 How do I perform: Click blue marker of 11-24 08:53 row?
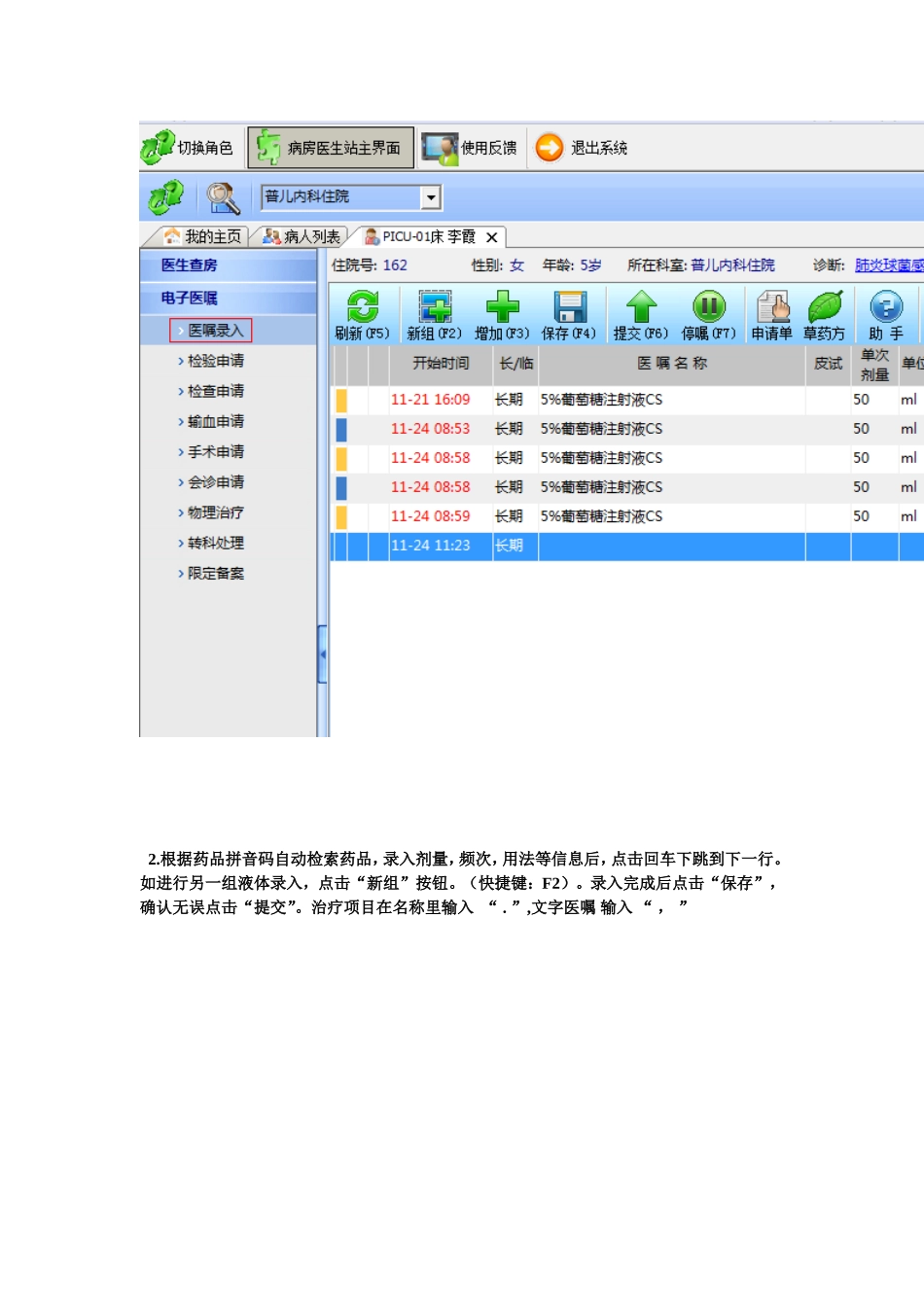341,429
